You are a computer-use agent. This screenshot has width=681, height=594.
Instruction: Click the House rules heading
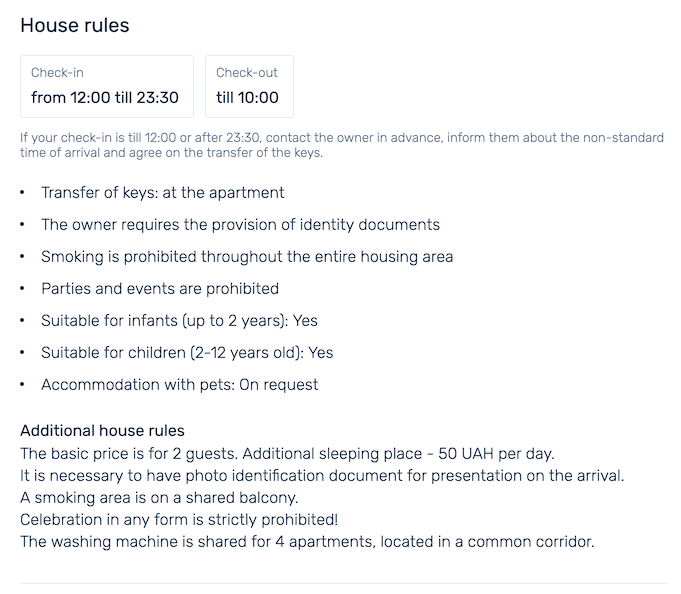75,25
